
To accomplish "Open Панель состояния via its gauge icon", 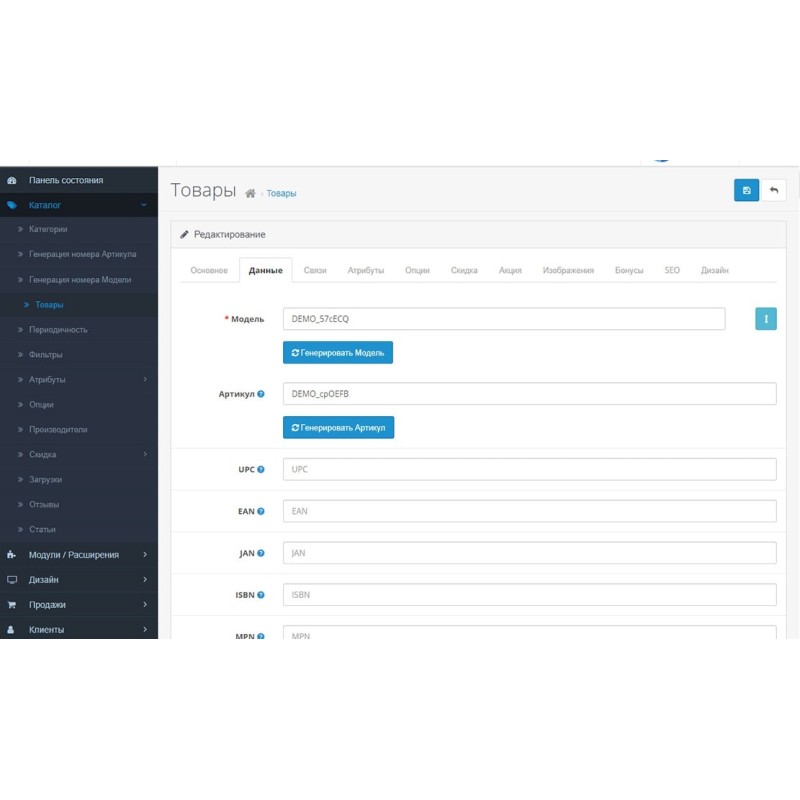I will pos(12,180).
